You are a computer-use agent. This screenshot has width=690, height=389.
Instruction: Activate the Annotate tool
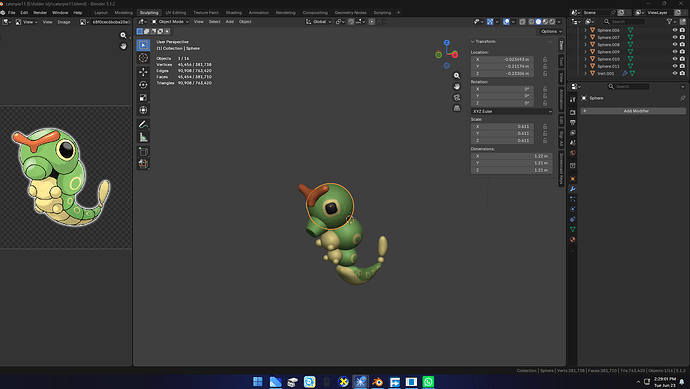click(x=143, y=125)
